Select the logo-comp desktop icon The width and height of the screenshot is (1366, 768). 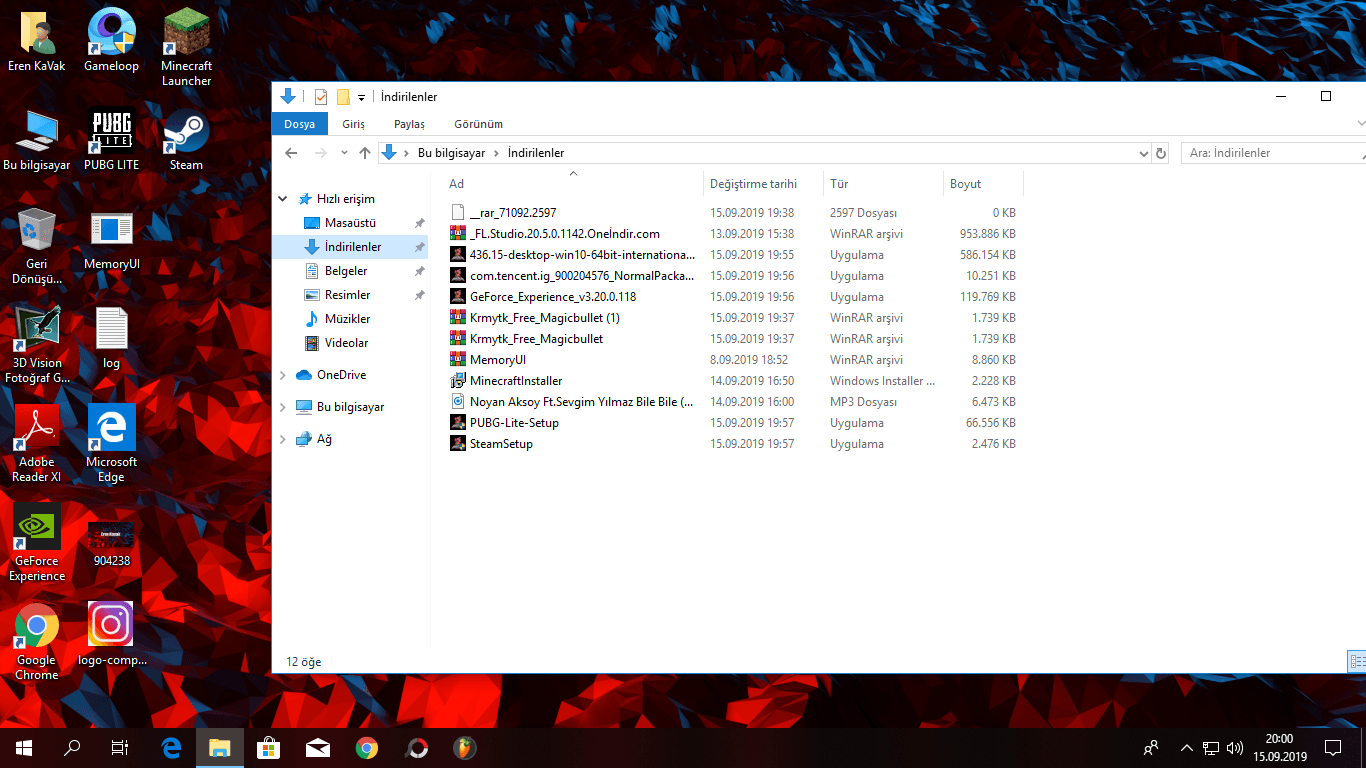(x=111, y=634)
